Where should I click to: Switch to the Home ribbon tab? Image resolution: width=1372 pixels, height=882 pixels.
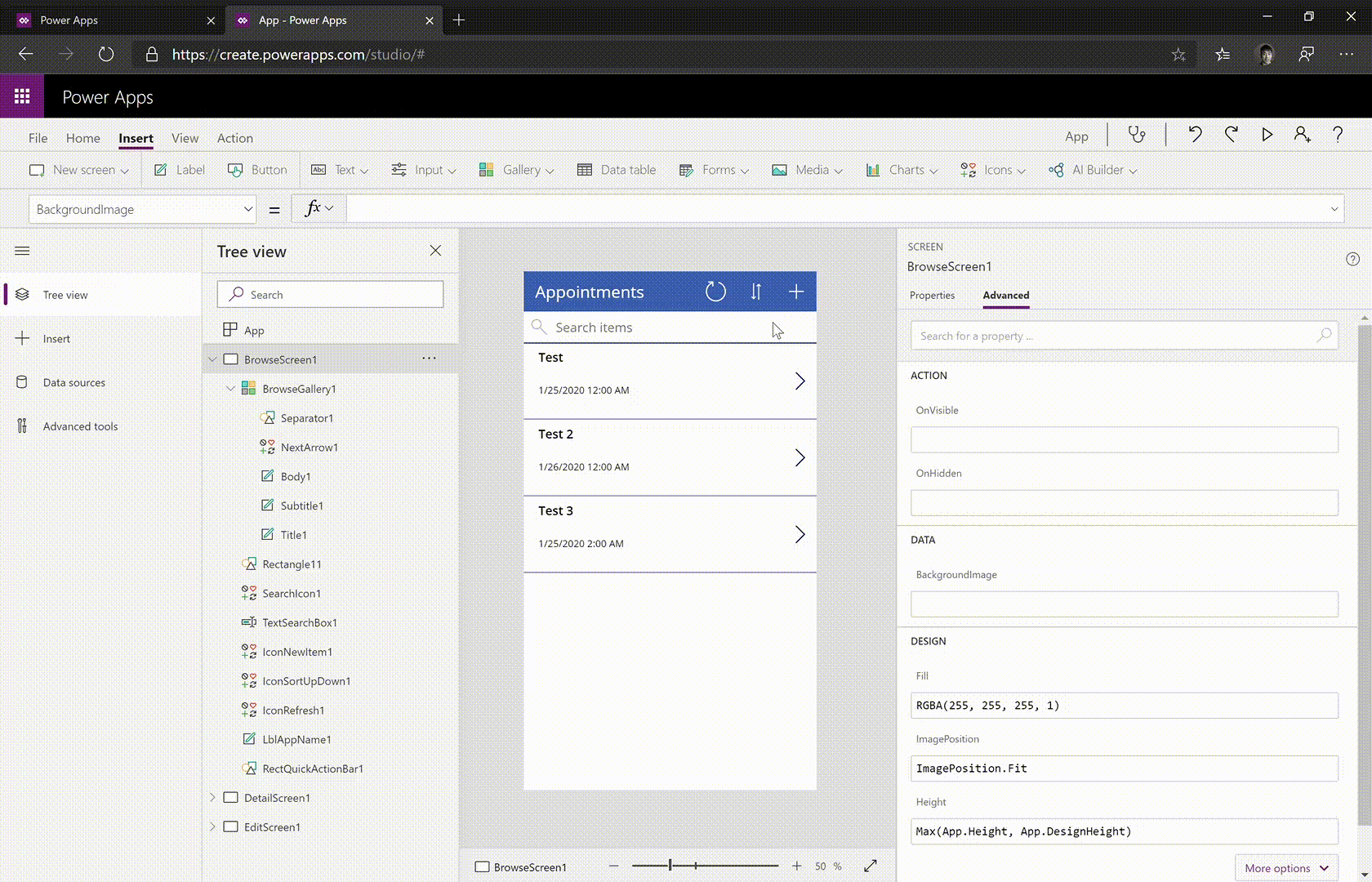point(83,138)
